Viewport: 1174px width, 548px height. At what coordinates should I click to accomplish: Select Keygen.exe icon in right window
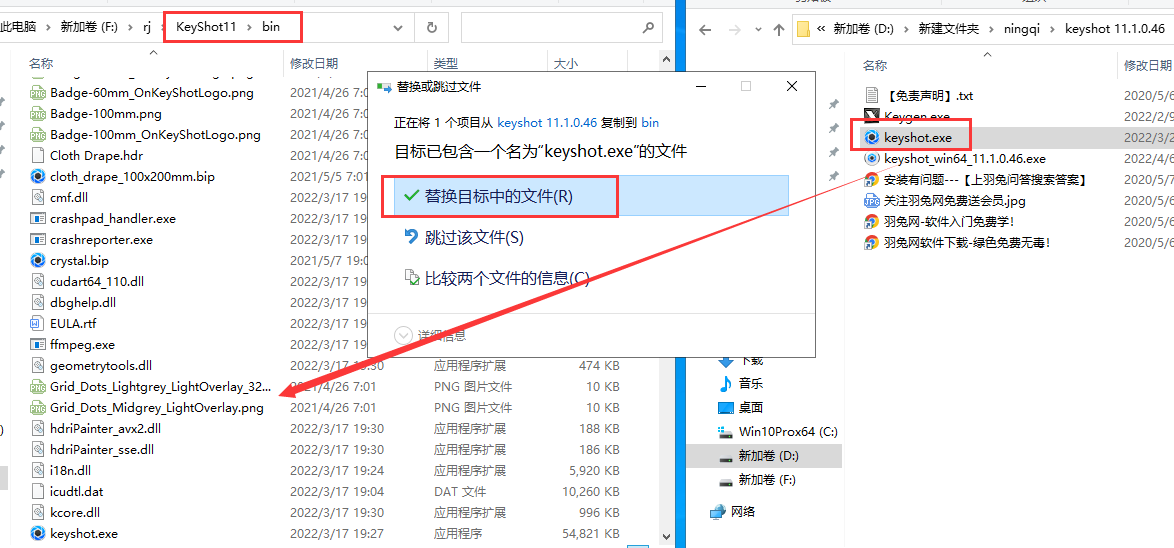pos(872,116)
